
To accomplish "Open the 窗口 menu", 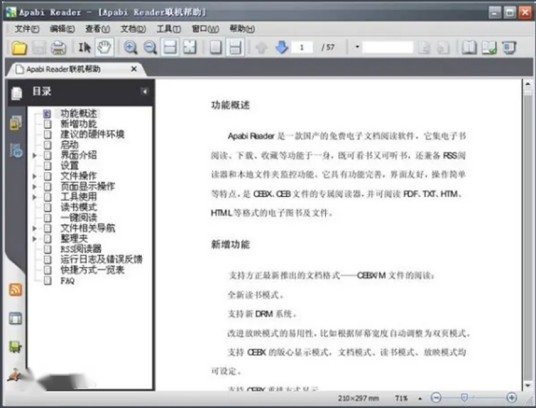I will coord(205,29).
